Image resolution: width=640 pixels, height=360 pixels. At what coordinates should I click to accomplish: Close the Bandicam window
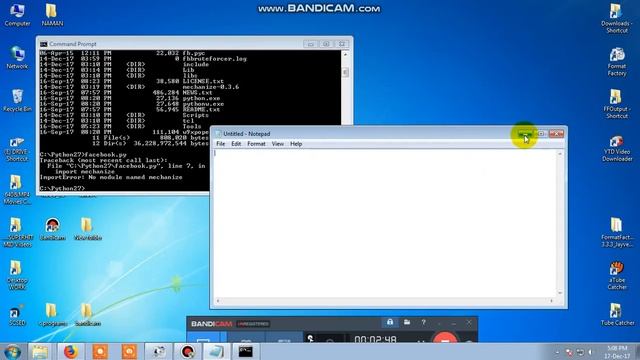[x=469, y=322]
